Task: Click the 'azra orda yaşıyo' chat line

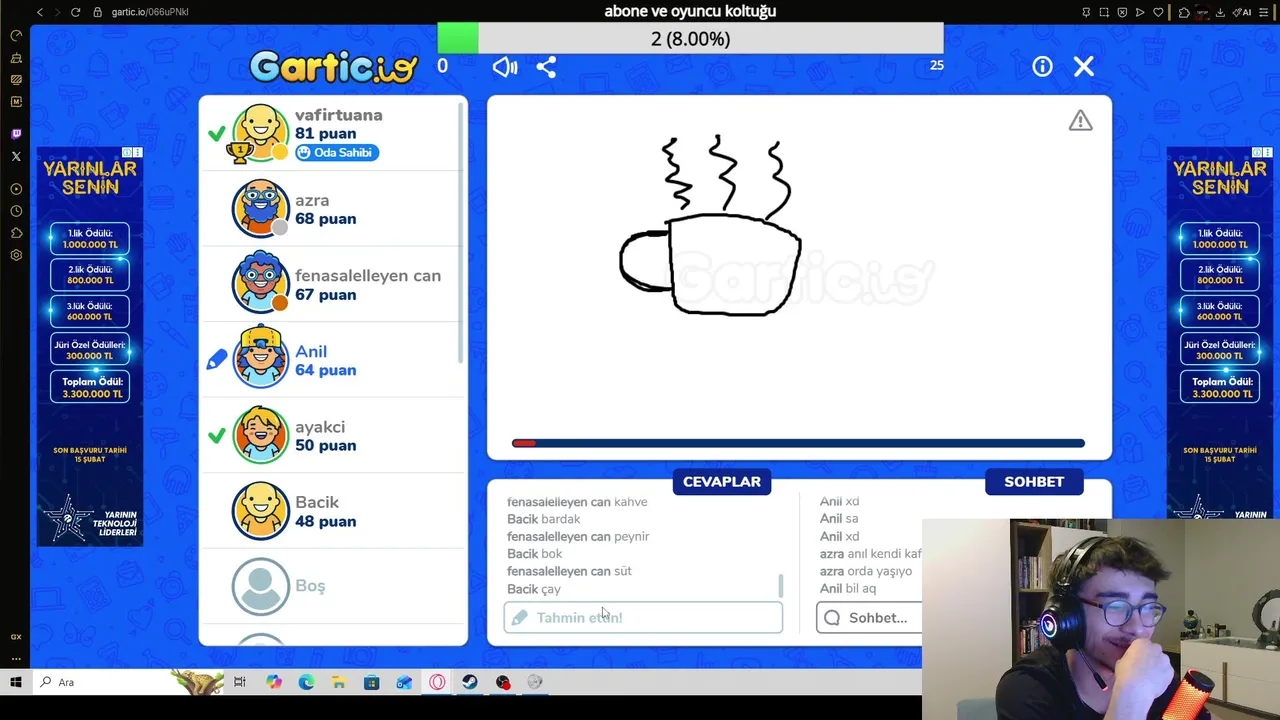Action: pos(866,571)
